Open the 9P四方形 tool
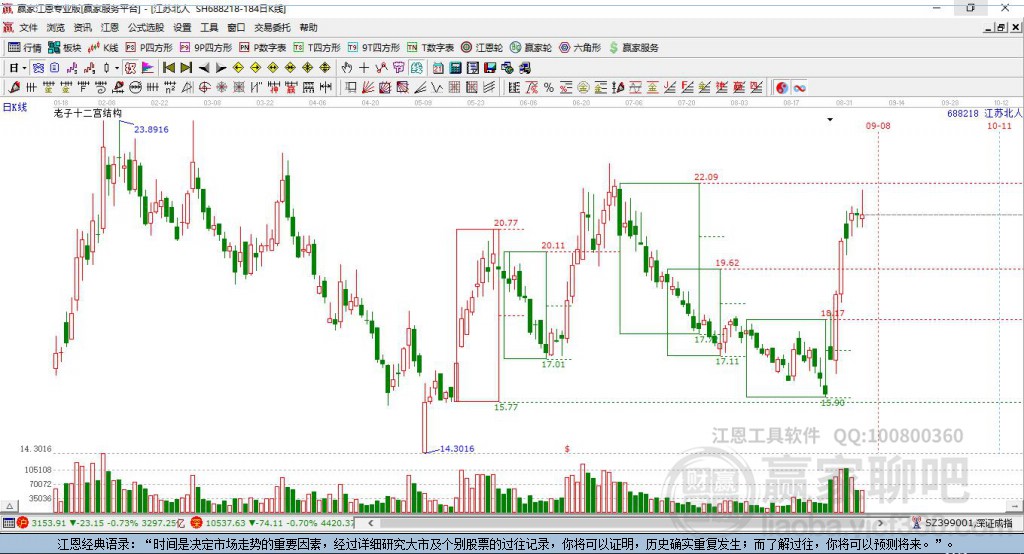The width and height of the screenshot is (1024, 554). (206, 48)
